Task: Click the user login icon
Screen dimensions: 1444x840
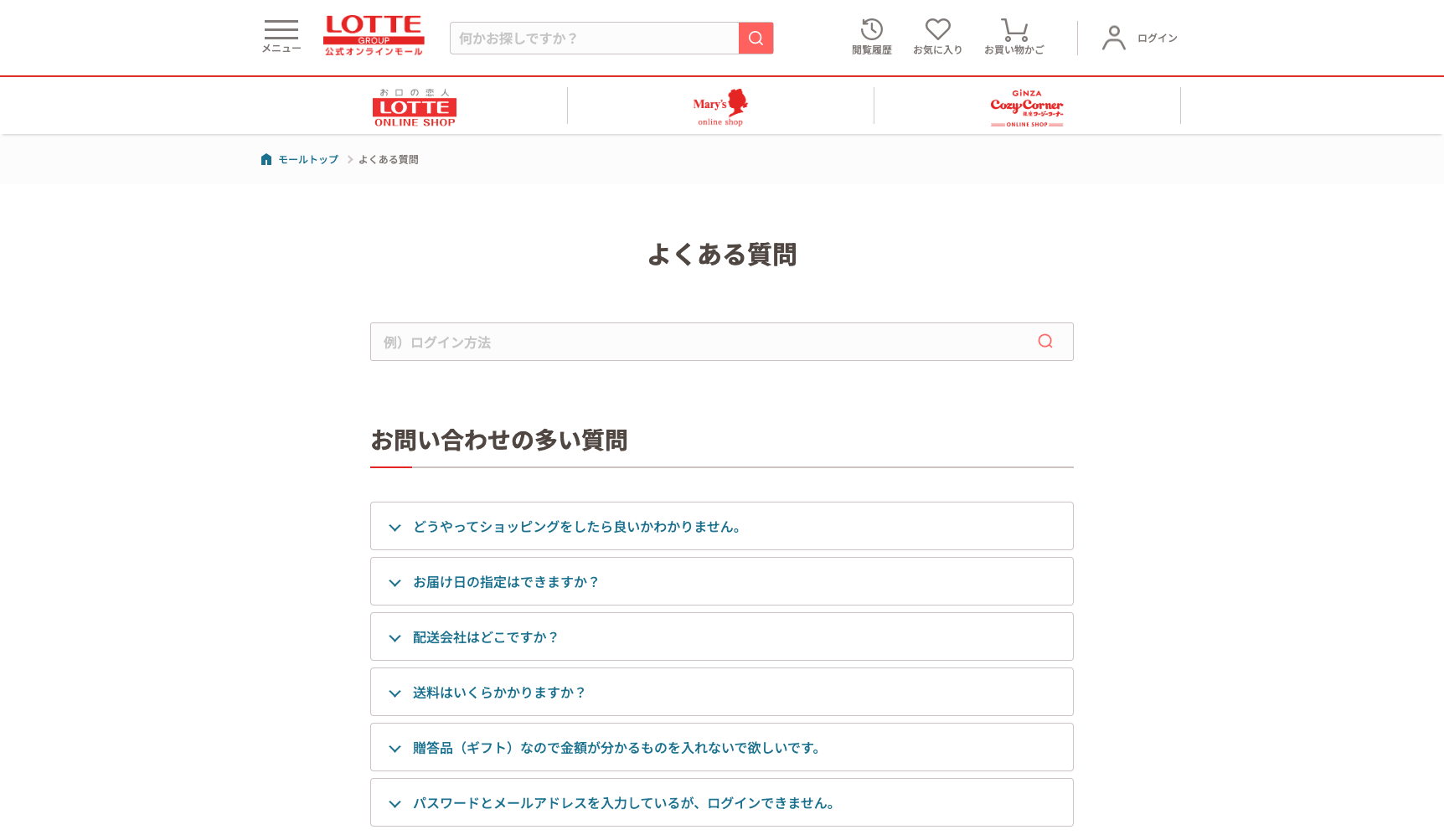Action: coord(1114,38)
